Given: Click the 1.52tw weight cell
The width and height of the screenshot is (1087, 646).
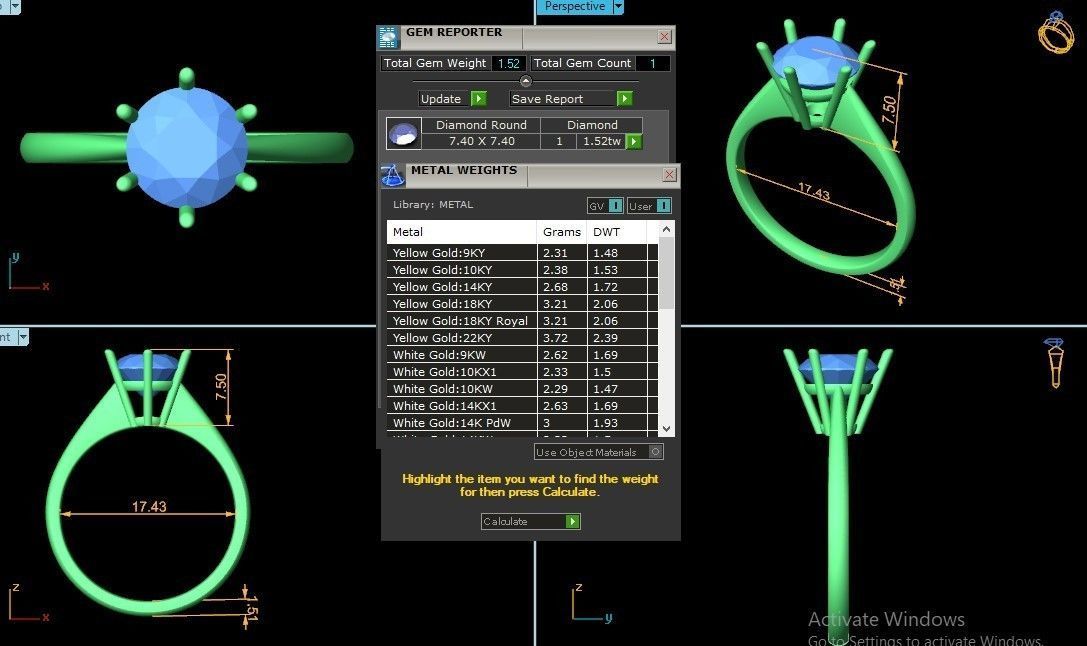Looking at the screenshot, I should [601, 141].
